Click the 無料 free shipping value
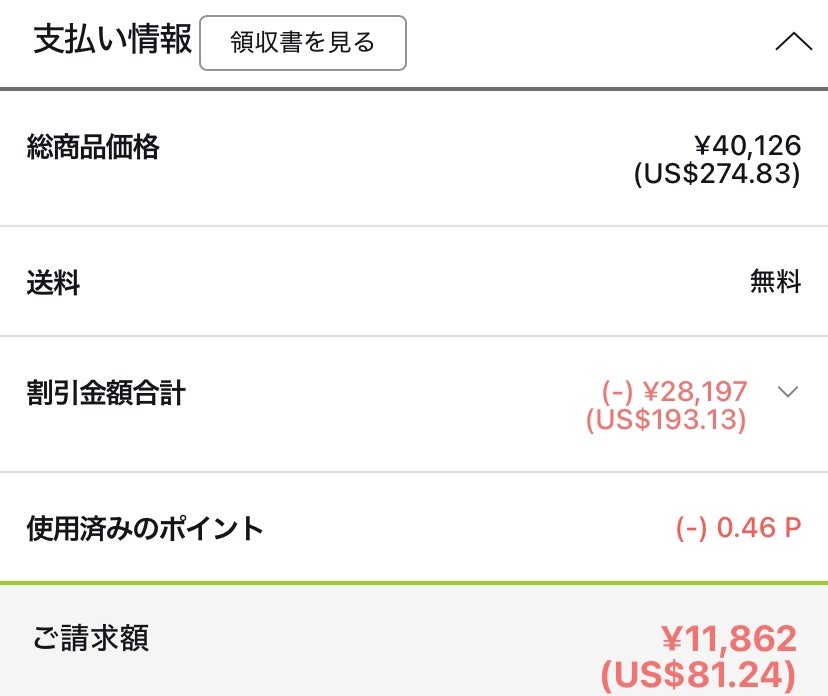This screenshot has width=828, height=696. click(x=775, y=283)
